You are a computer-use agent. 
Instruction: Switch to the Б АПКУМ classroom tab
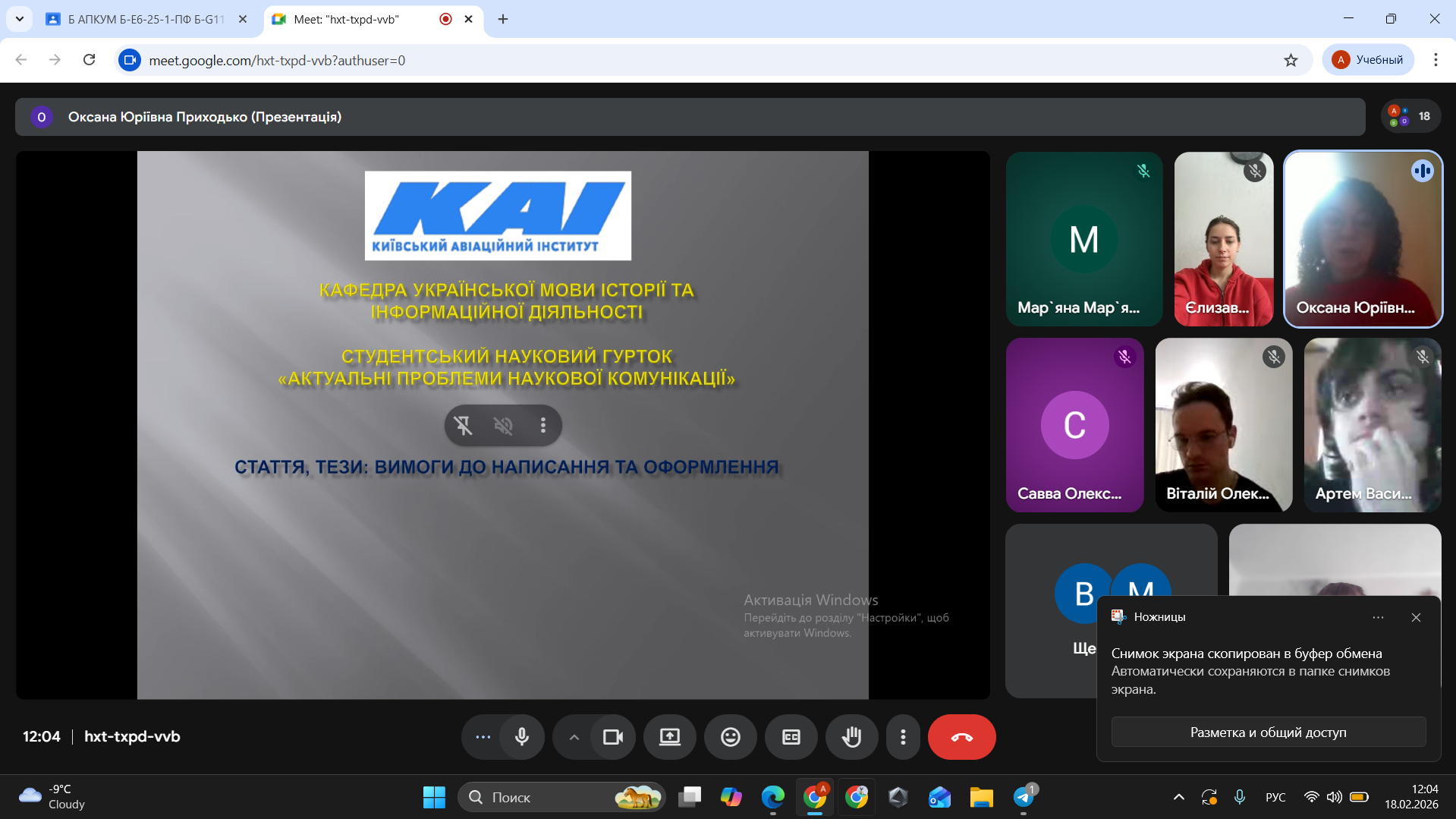[146, 19]
